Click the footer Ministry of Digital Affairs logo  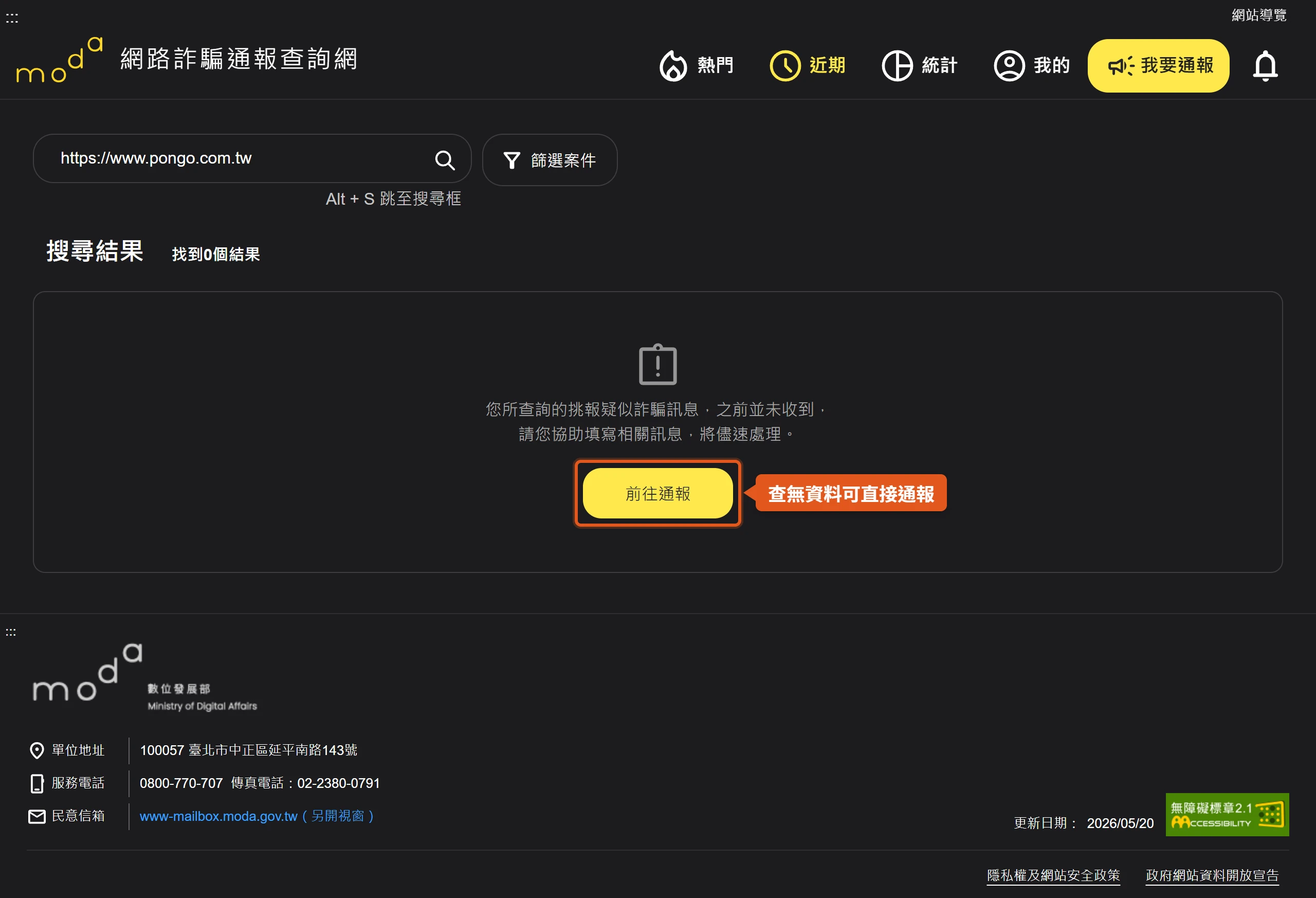[144, 677]
